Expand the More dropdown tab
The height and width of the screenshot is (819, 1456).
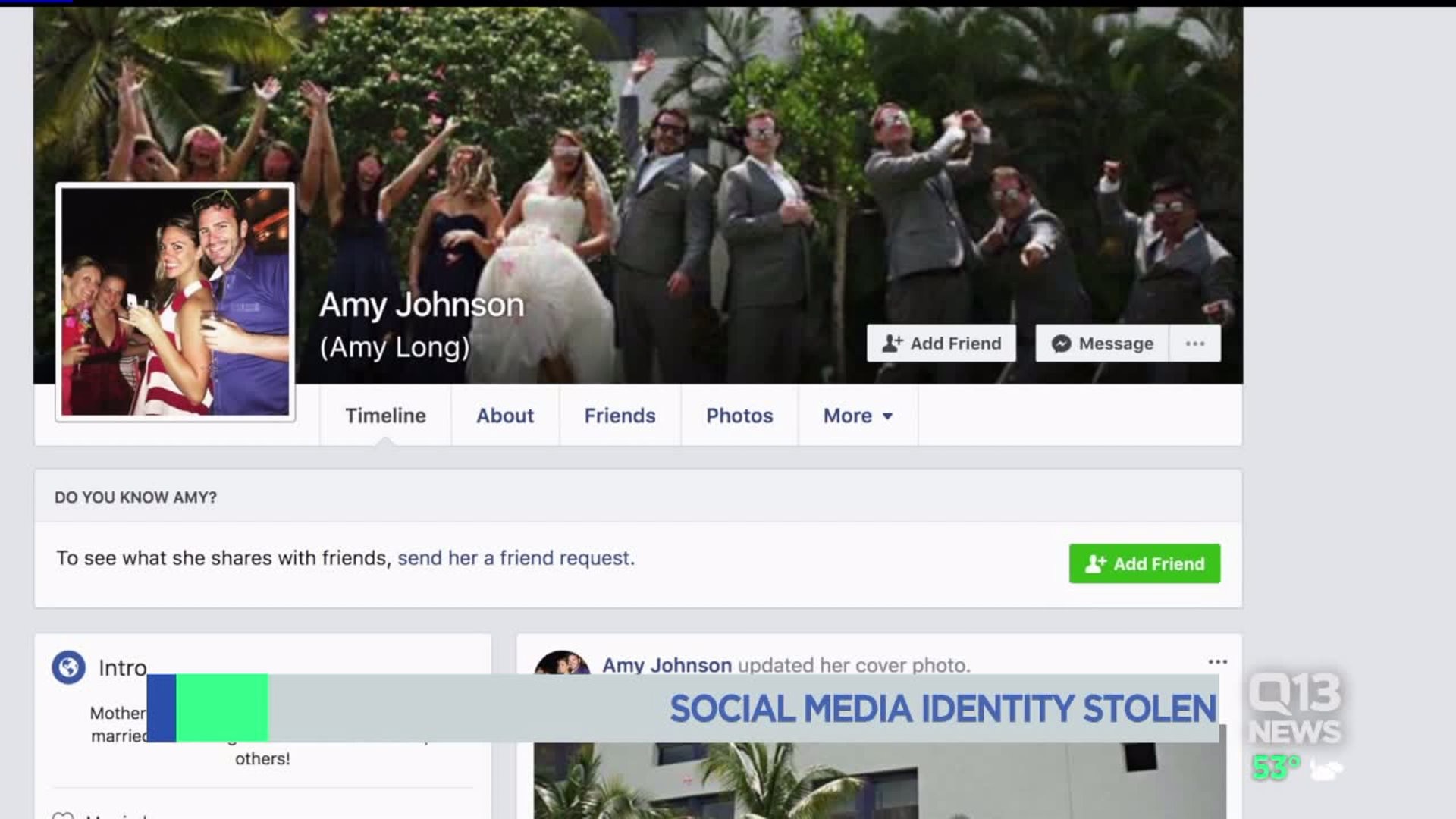coord(858,416)
